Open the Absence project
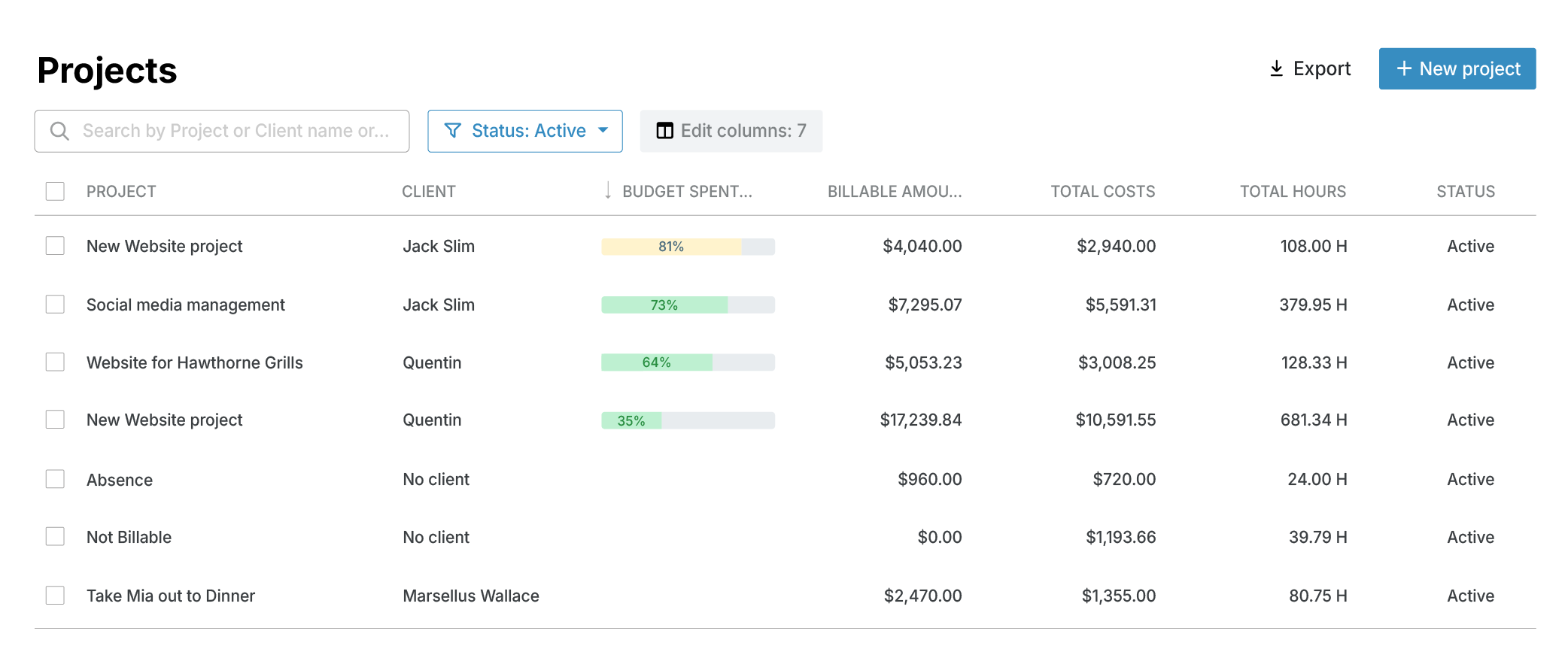The height and width of the screenshot is (658, 1568). coord(120,480)
